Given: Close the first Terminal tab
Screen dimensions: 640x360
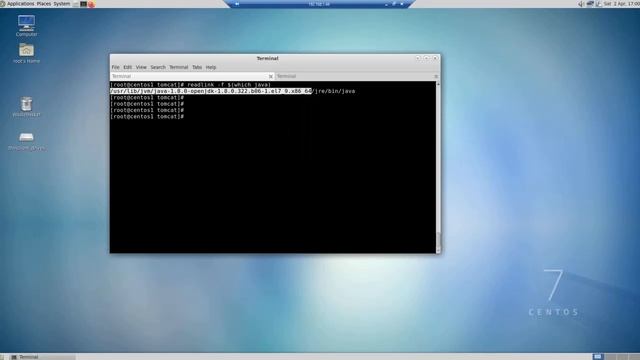Looking at the screenshot, I should pyautogui.click(x=271, y=76).
